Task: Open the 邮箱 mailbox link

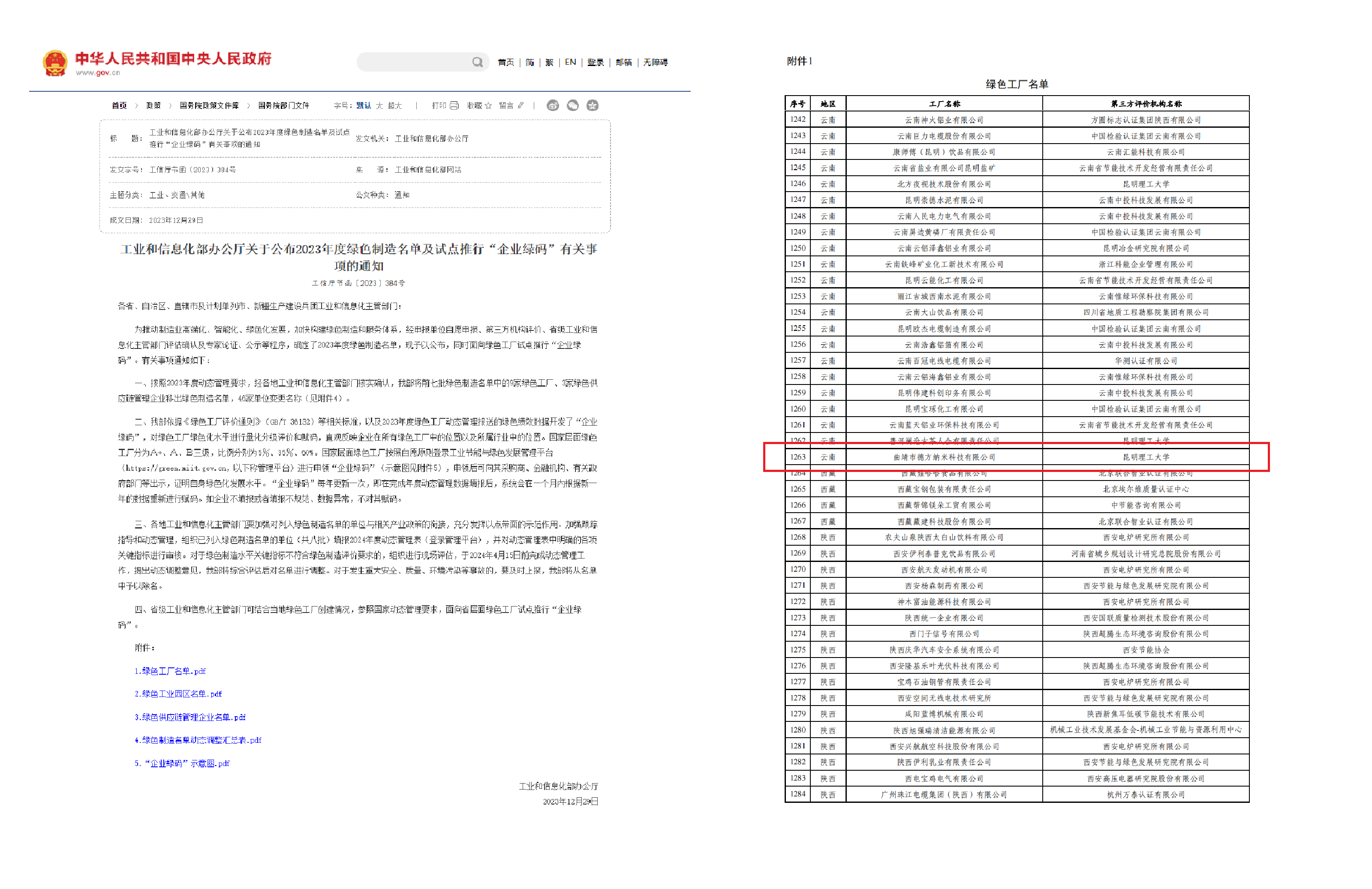Action: click(624, 62)
